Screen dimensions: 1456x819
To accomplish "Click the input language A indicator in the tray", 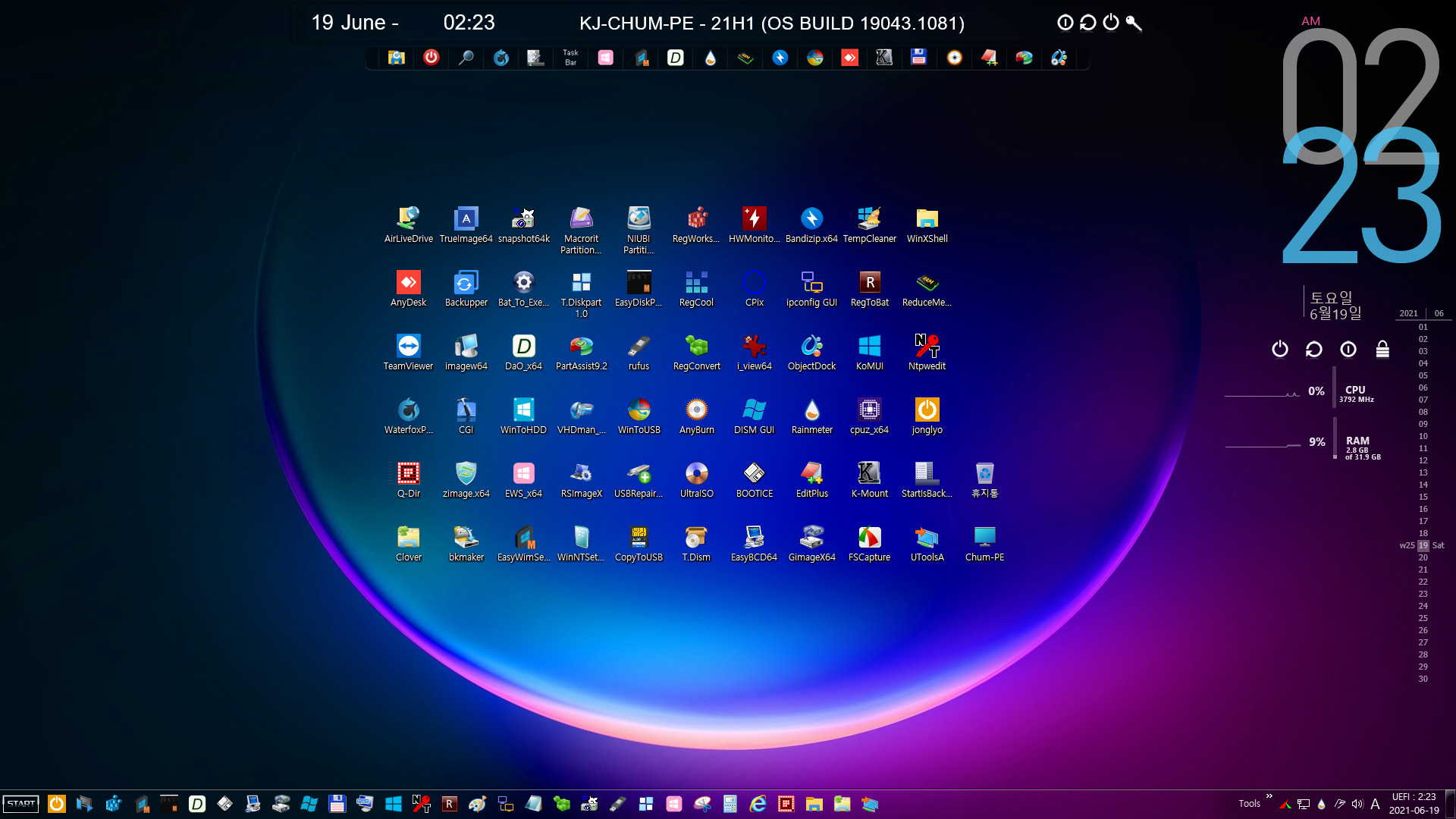I will coord(1375,804).
